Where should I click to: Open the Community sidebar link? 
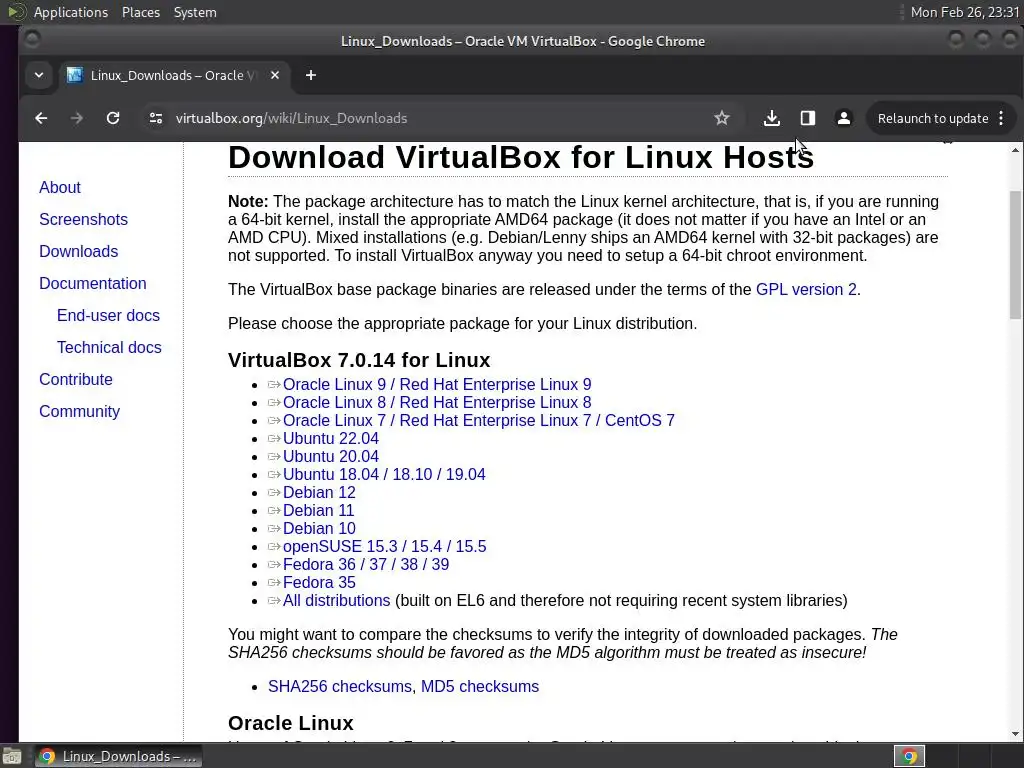[x=80, y=411]
